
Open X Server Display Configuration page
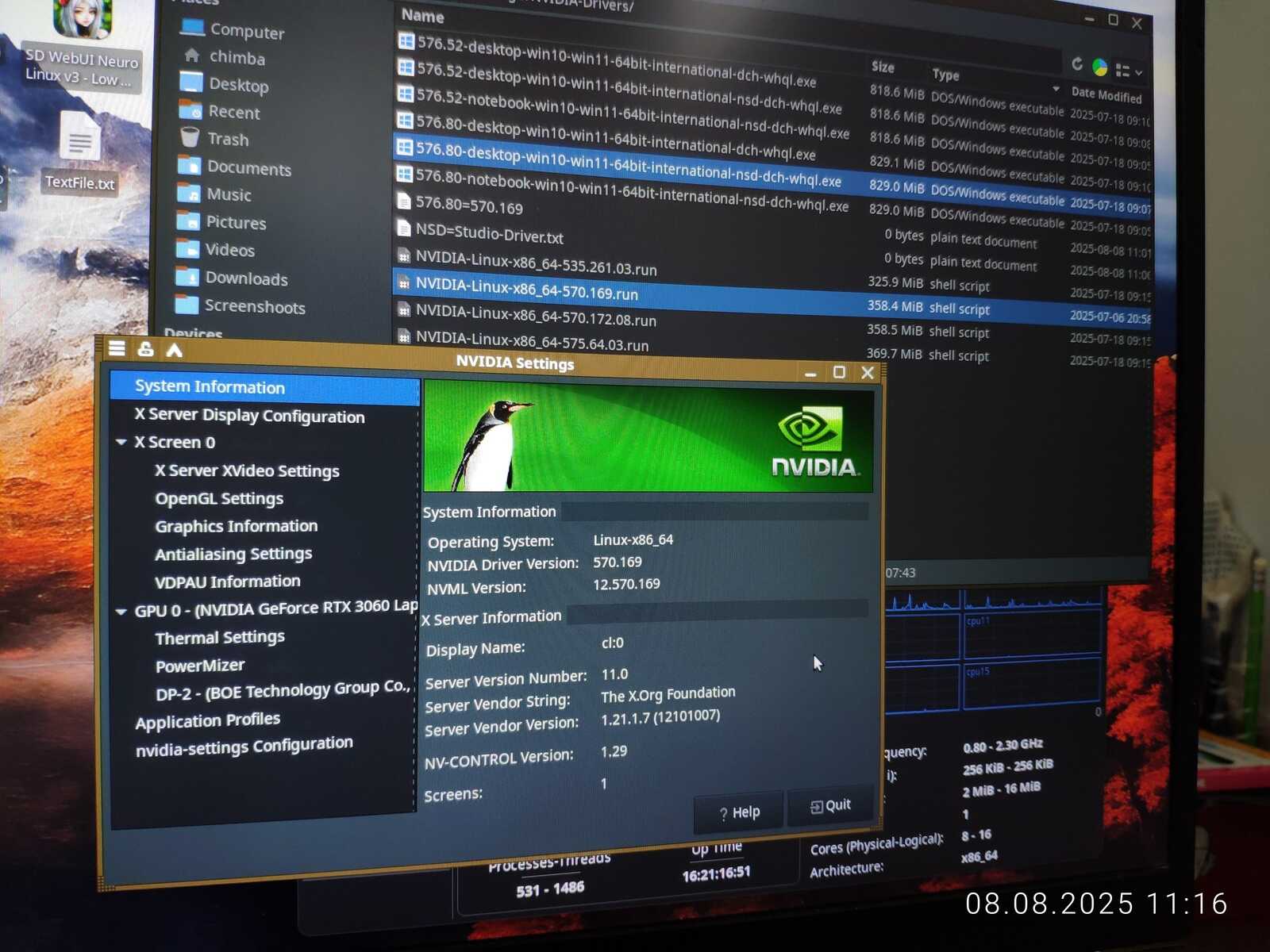point(249,415)
